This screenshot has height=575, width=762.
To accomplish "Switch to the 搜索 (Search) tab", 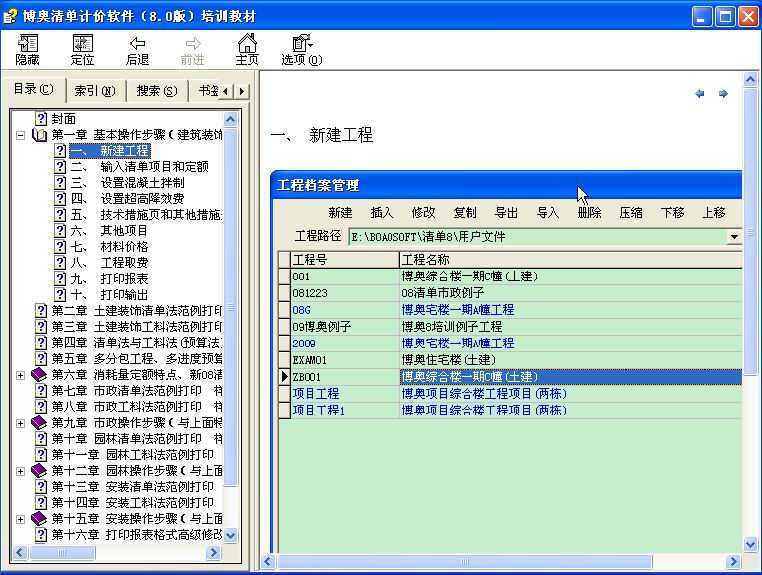I will (x=157, y=91).
